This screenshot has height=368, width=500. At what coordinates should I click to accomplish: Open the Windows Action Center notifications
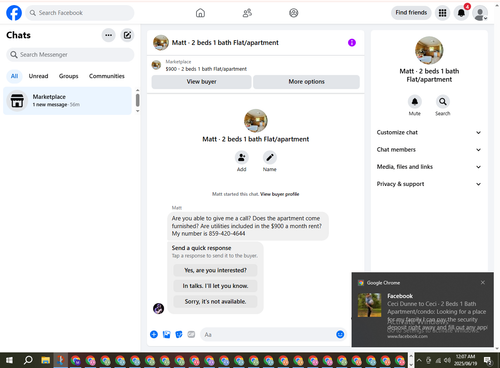[x=488, y=360]
